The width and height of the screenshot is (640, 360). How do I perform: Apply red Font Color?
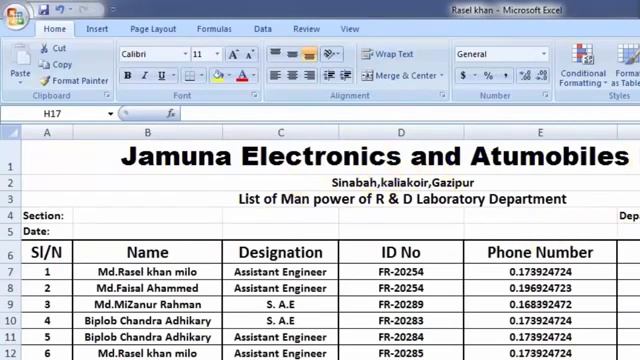[242, 76]
